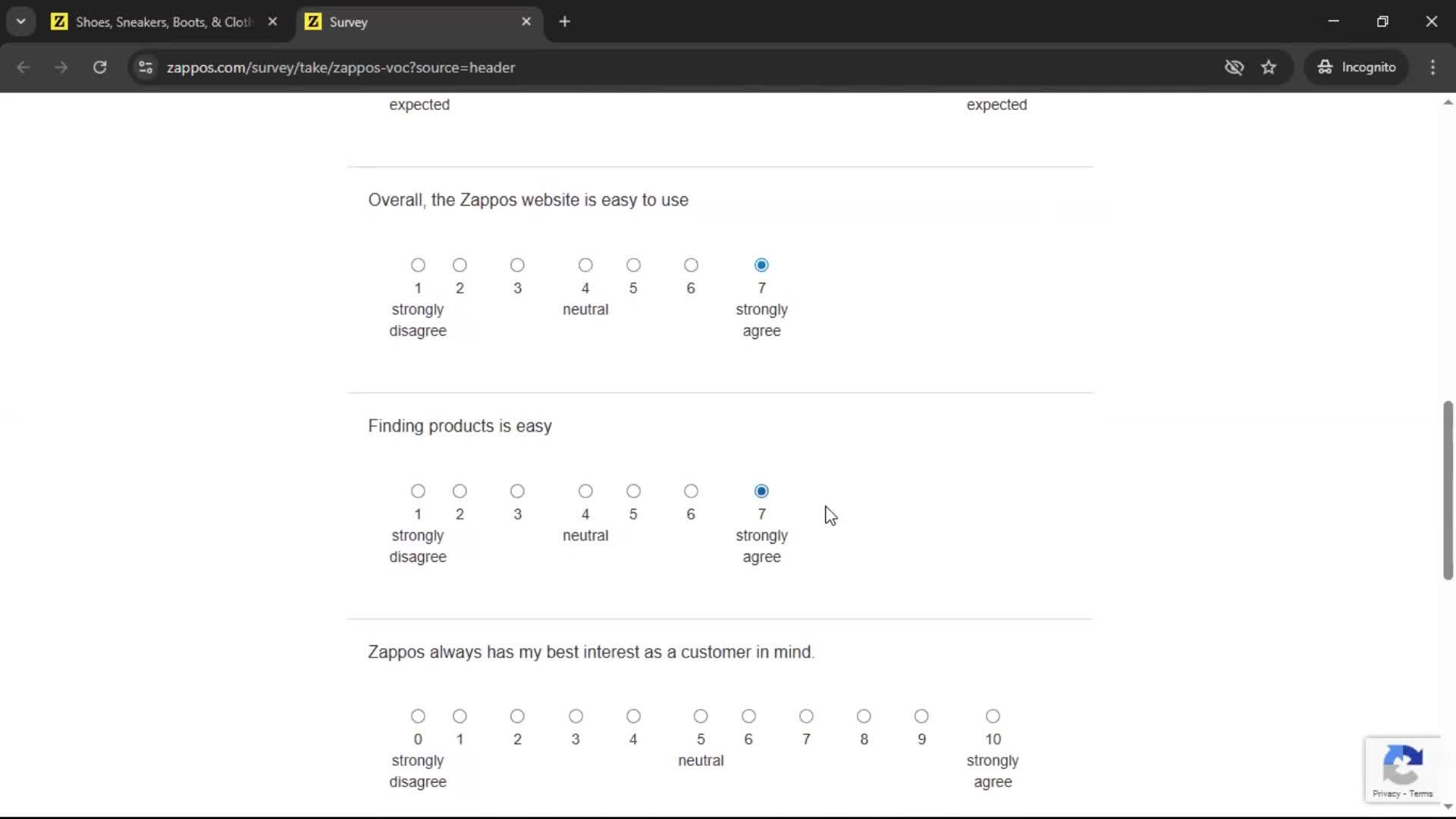Go forward to next page
Image resolution: width=1456 pixels, height=819 pixels.
[x=61, y=67]
